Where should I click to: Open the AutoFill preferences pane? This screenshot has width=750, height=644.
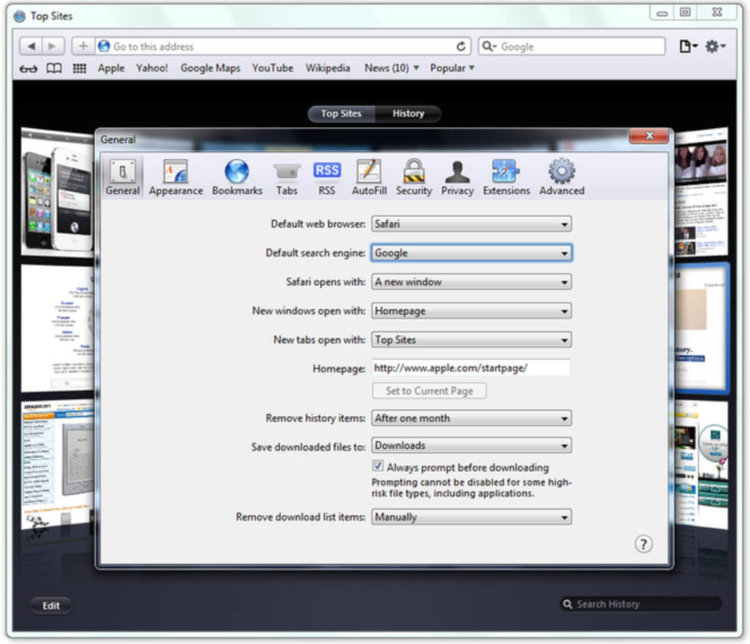[x=369, y=177]
